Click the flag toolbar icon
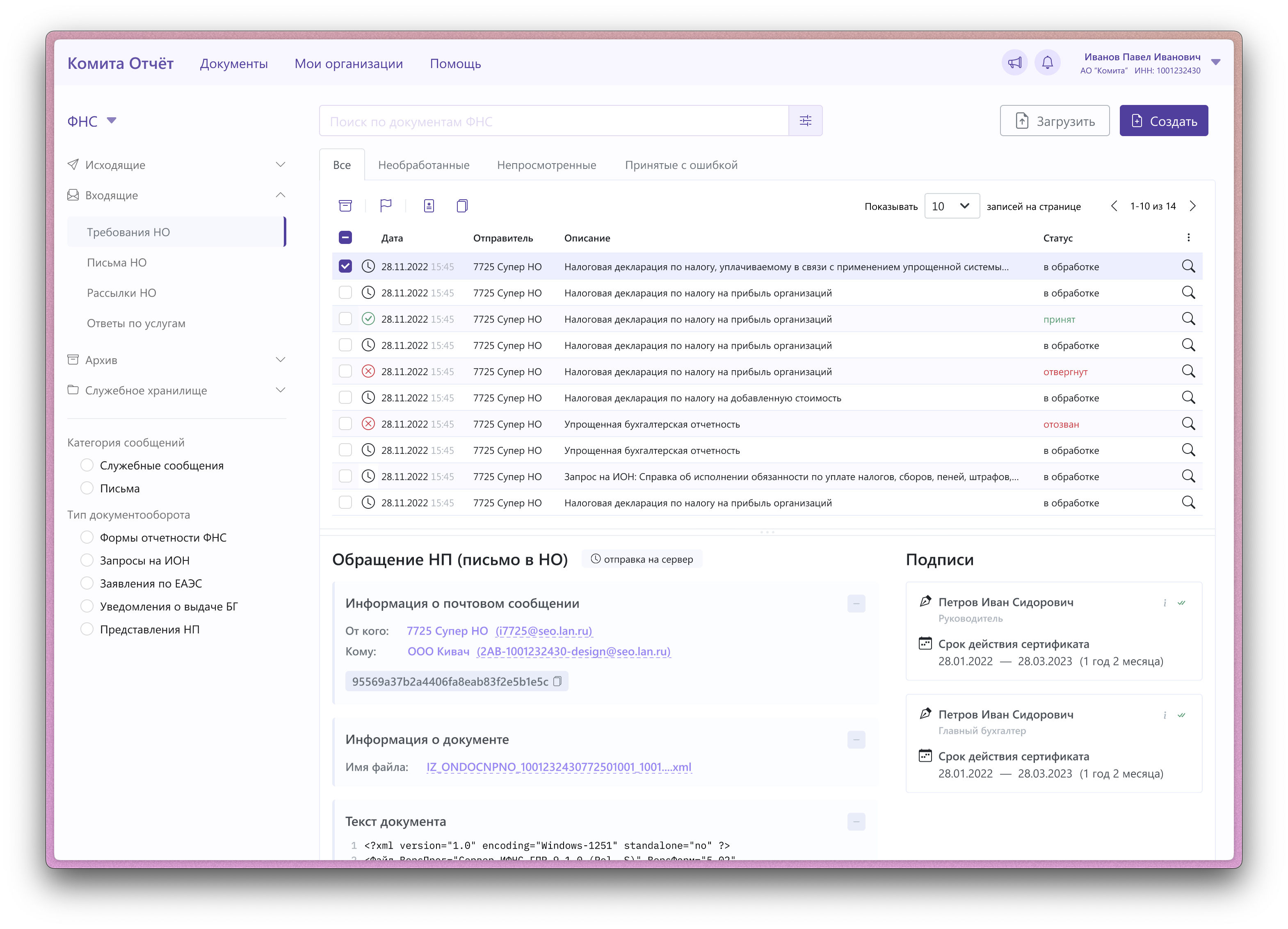The height and width of the screenshot is (929, 1288). click(x=386, y=205)
